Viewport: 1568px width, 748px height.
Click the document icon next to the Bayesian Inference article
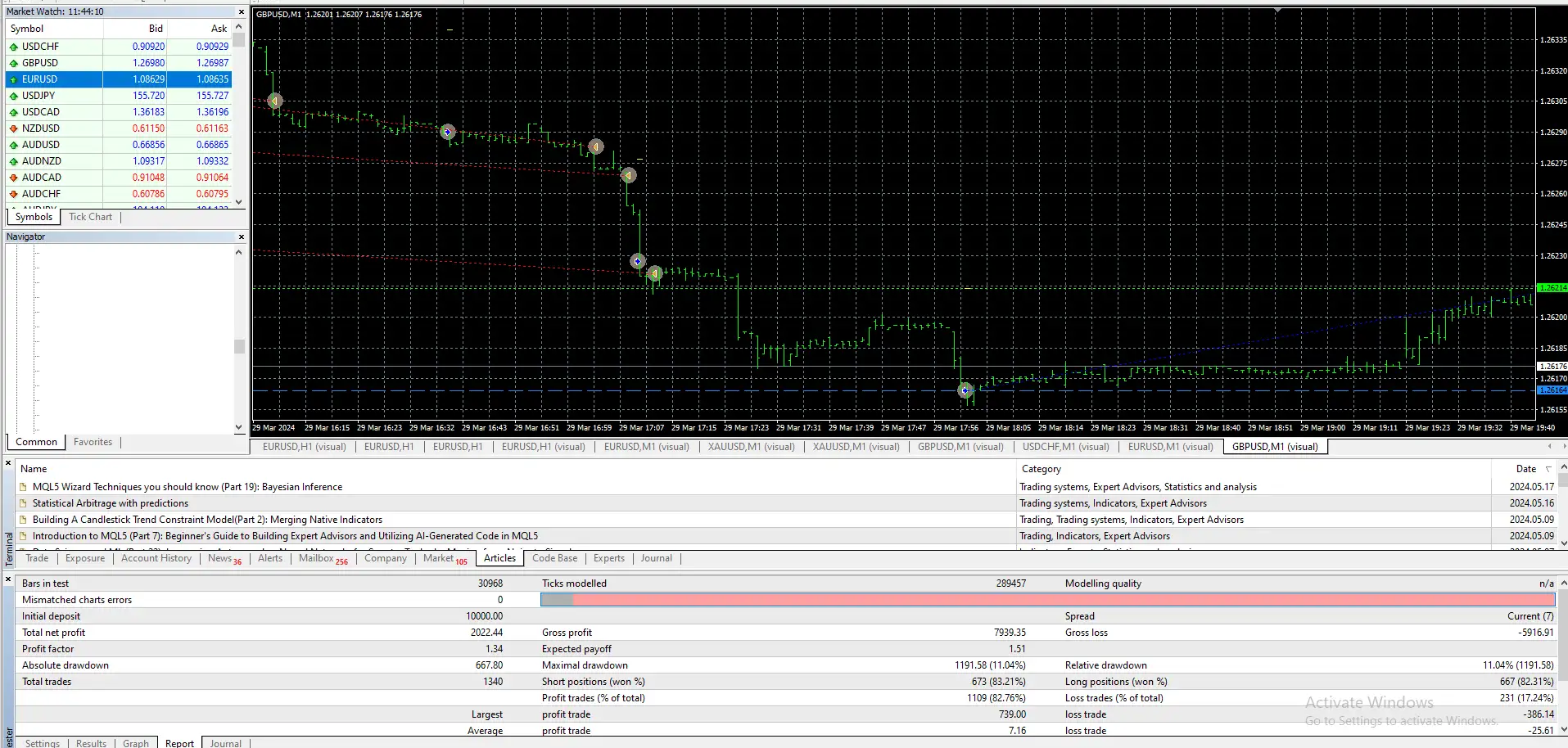22,487
